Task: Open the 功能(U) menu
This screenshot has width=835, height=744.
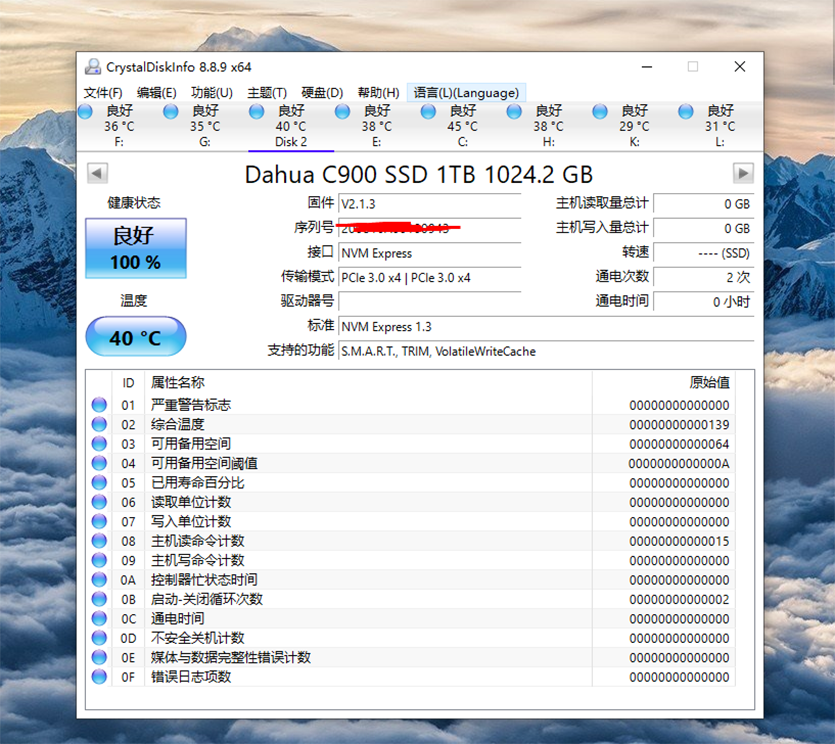Action: pyautogui.click(x=212, y=93)
